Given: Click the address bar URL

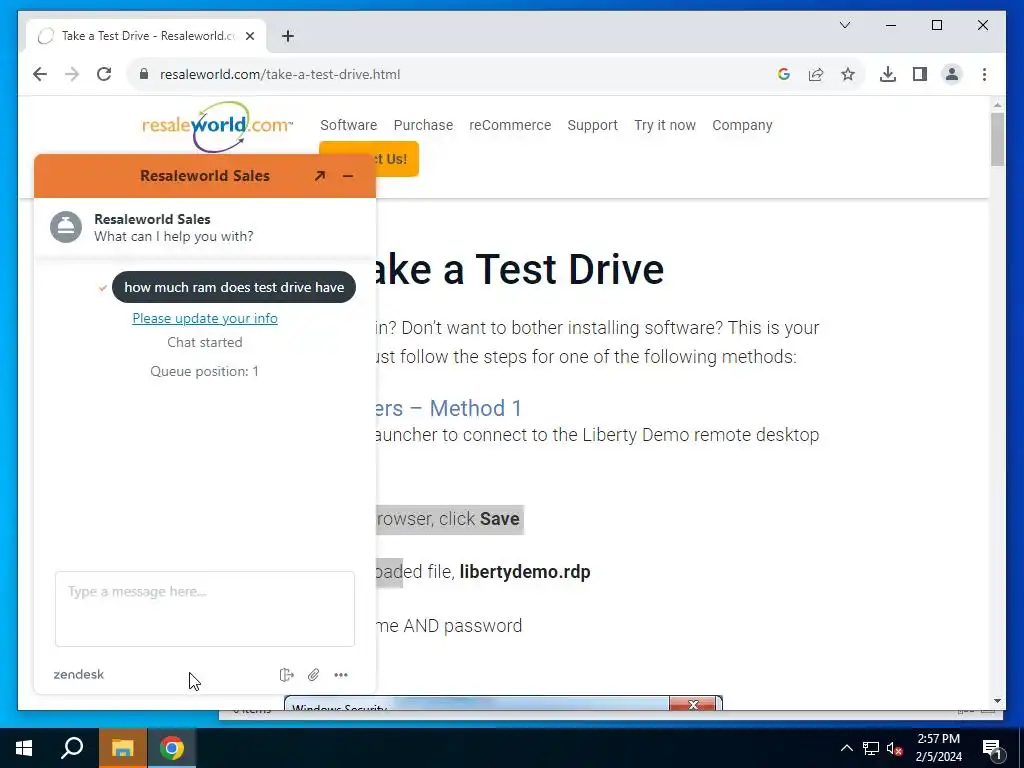Looking at the screenshot, I should coord(280,74).
